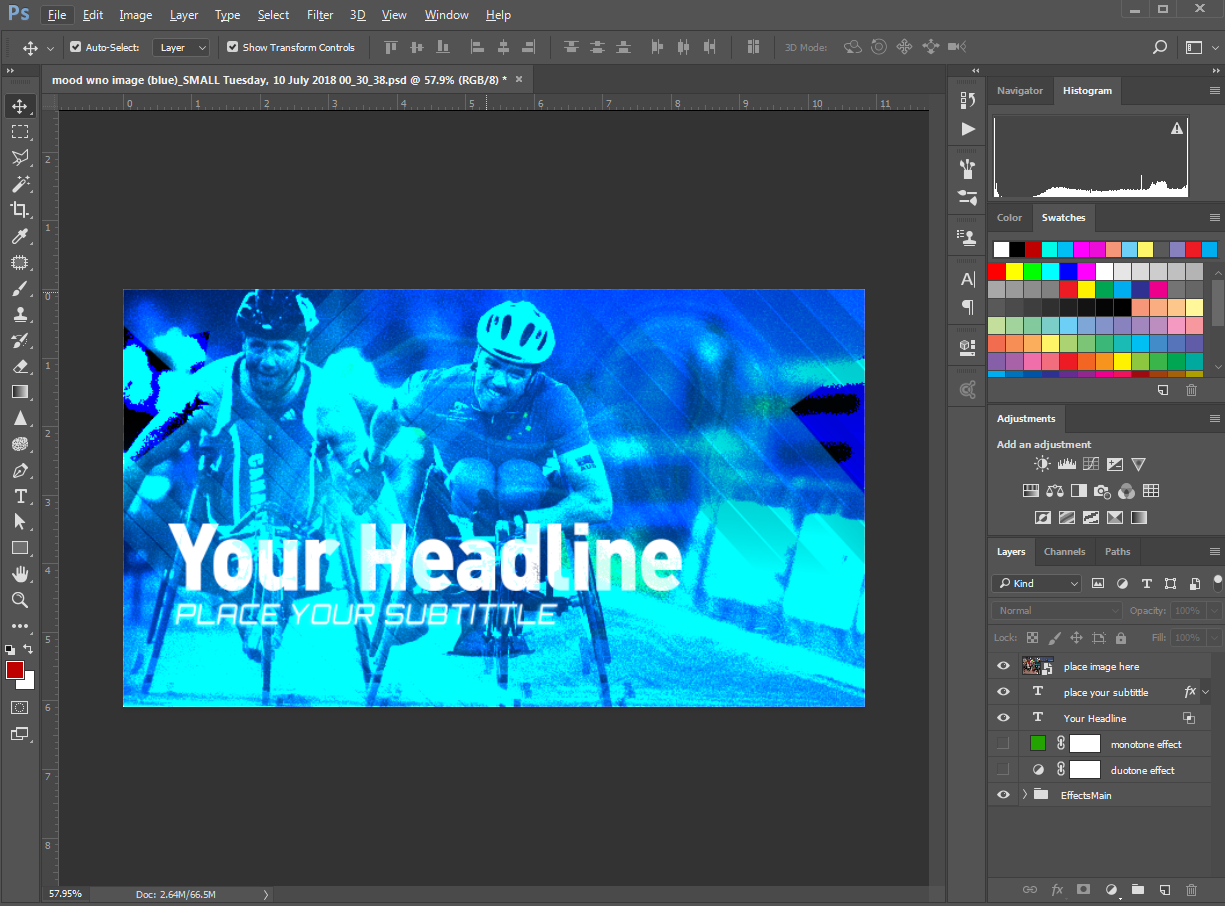Select the Eyedropper tool

(x=20, y=236)
